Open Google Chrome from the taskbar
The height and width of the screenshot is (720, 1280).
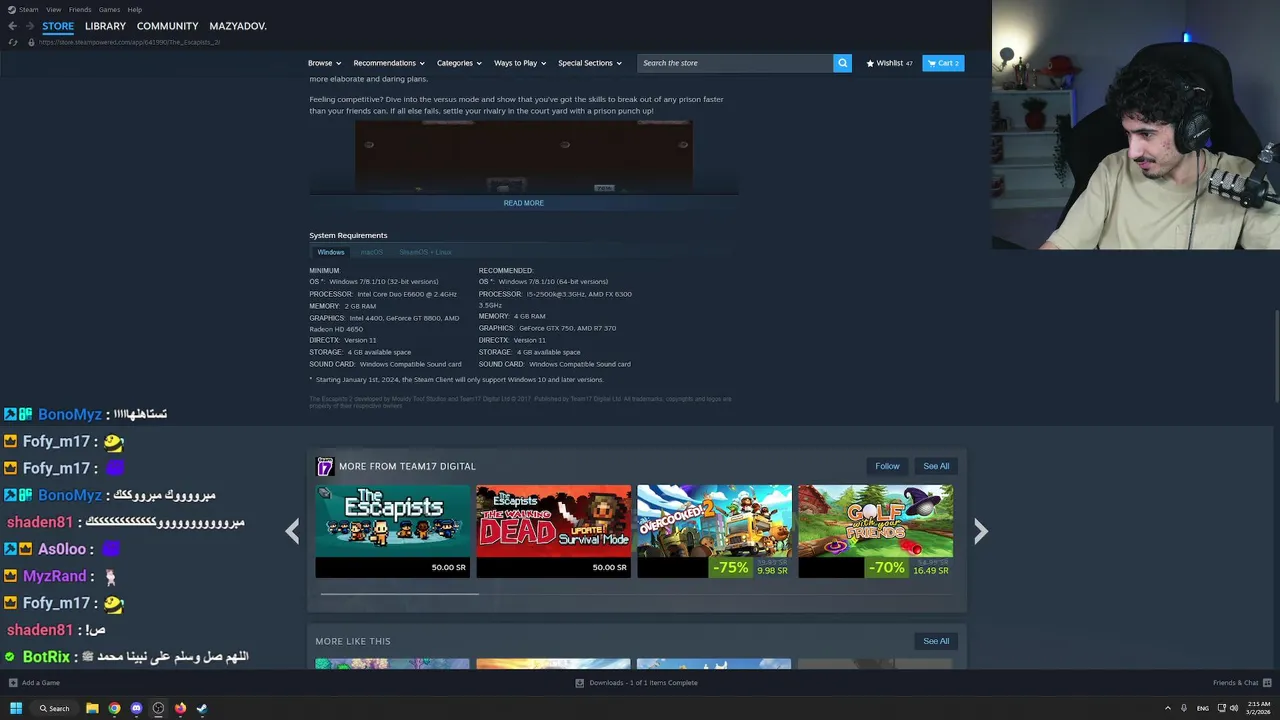coord(114,708)
